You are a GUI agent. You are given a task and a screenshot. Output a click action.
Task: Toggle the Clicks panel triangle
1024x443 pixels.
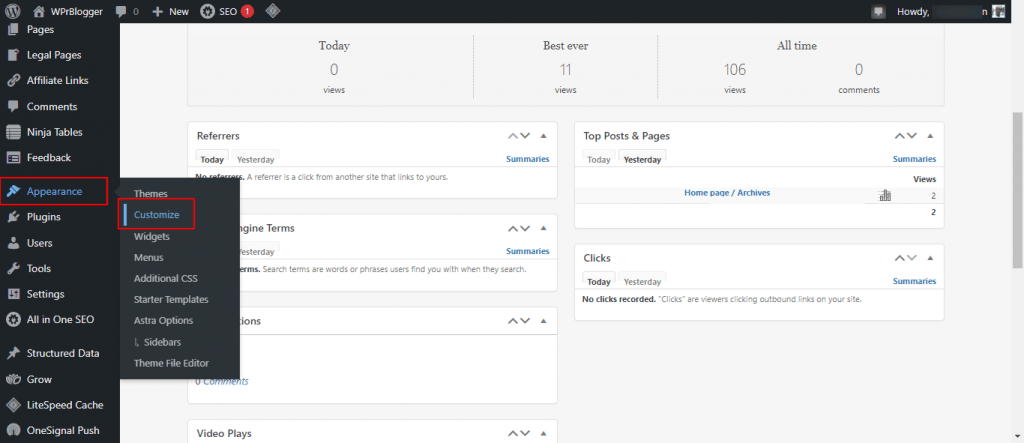click(x=930, y=258)
